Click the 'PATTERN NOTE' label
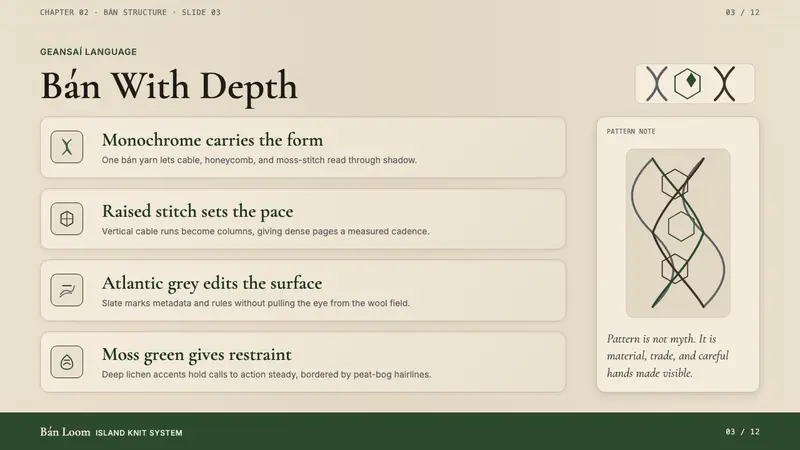The height and width of the screenshot is (450, 800). [x=631, y=131]
